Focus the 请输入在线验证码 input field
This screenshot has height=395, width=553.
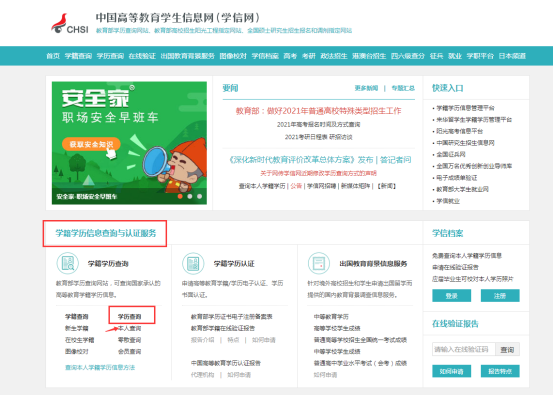click(464, 349)
